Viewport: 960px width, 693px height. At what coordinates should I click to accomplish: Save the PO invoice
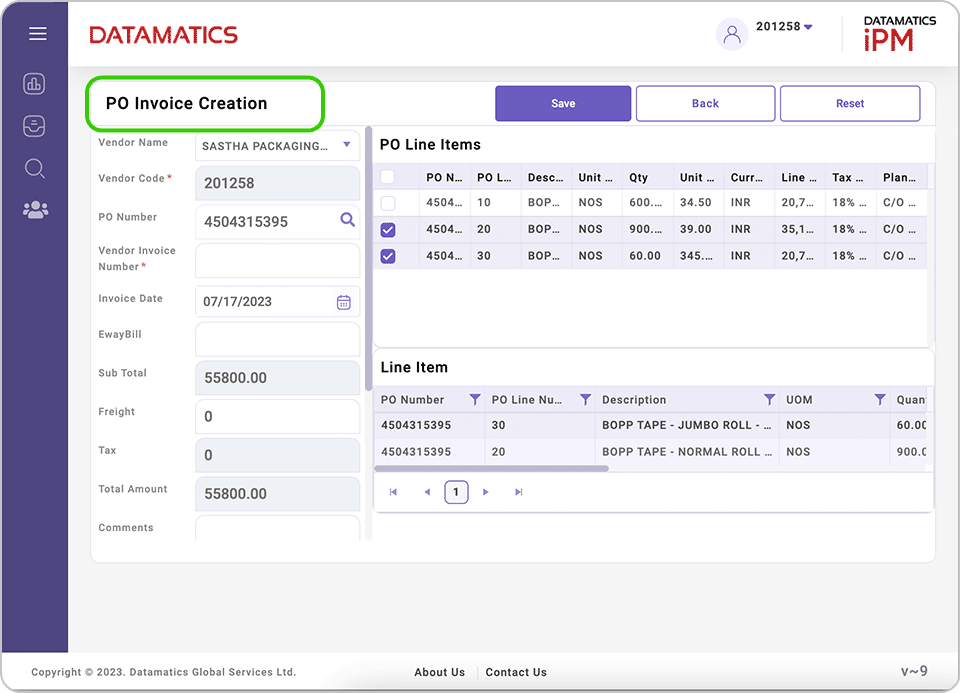[562, 103]
